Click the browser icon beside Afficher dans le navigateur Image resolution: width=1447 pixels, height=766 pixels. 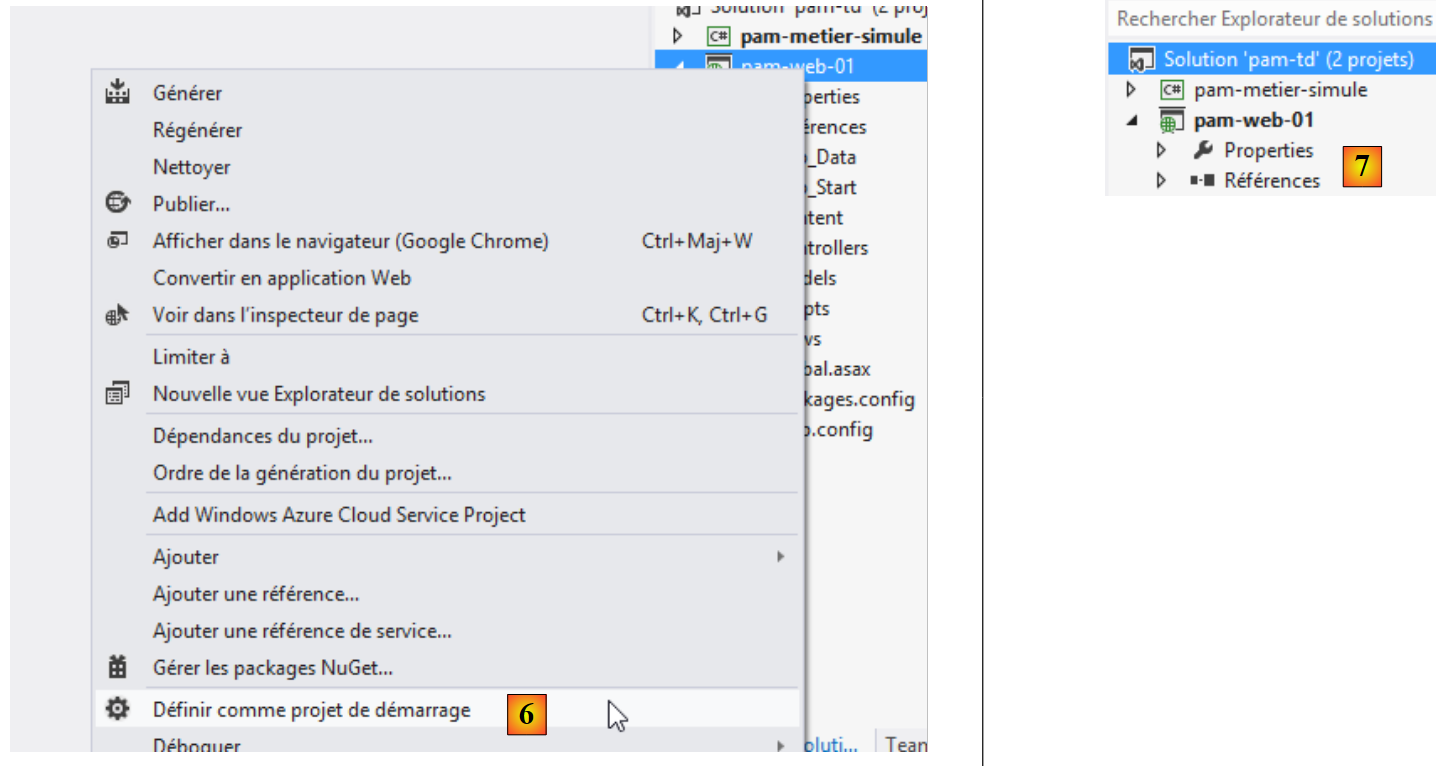pyautogui.click(x=118, y=241)
